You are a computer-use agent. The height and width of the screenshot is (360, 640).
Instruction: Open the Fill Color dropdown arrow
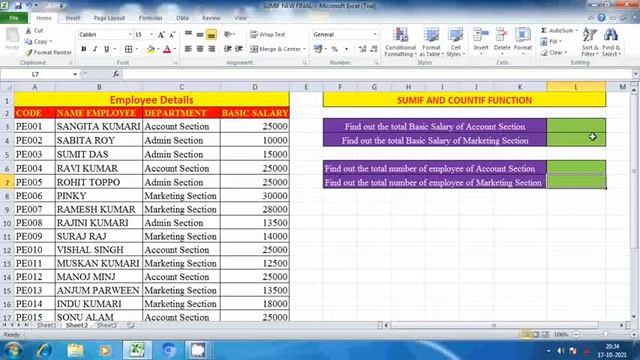pos(158,49)
